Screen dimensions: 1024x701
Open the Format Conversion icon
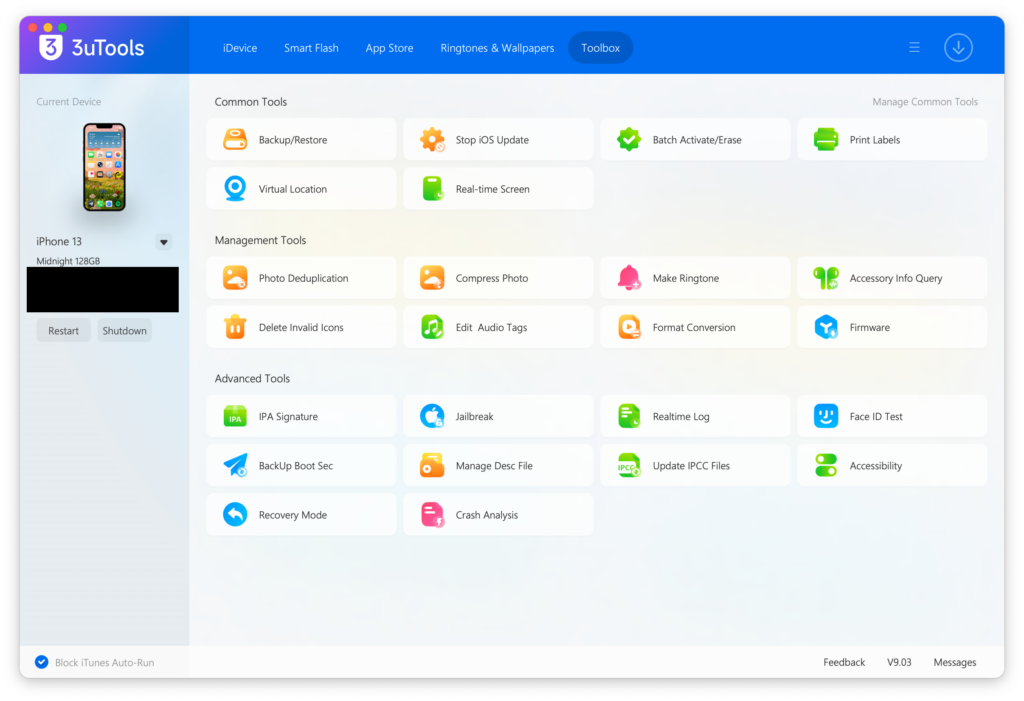click(x=629, y=327)
